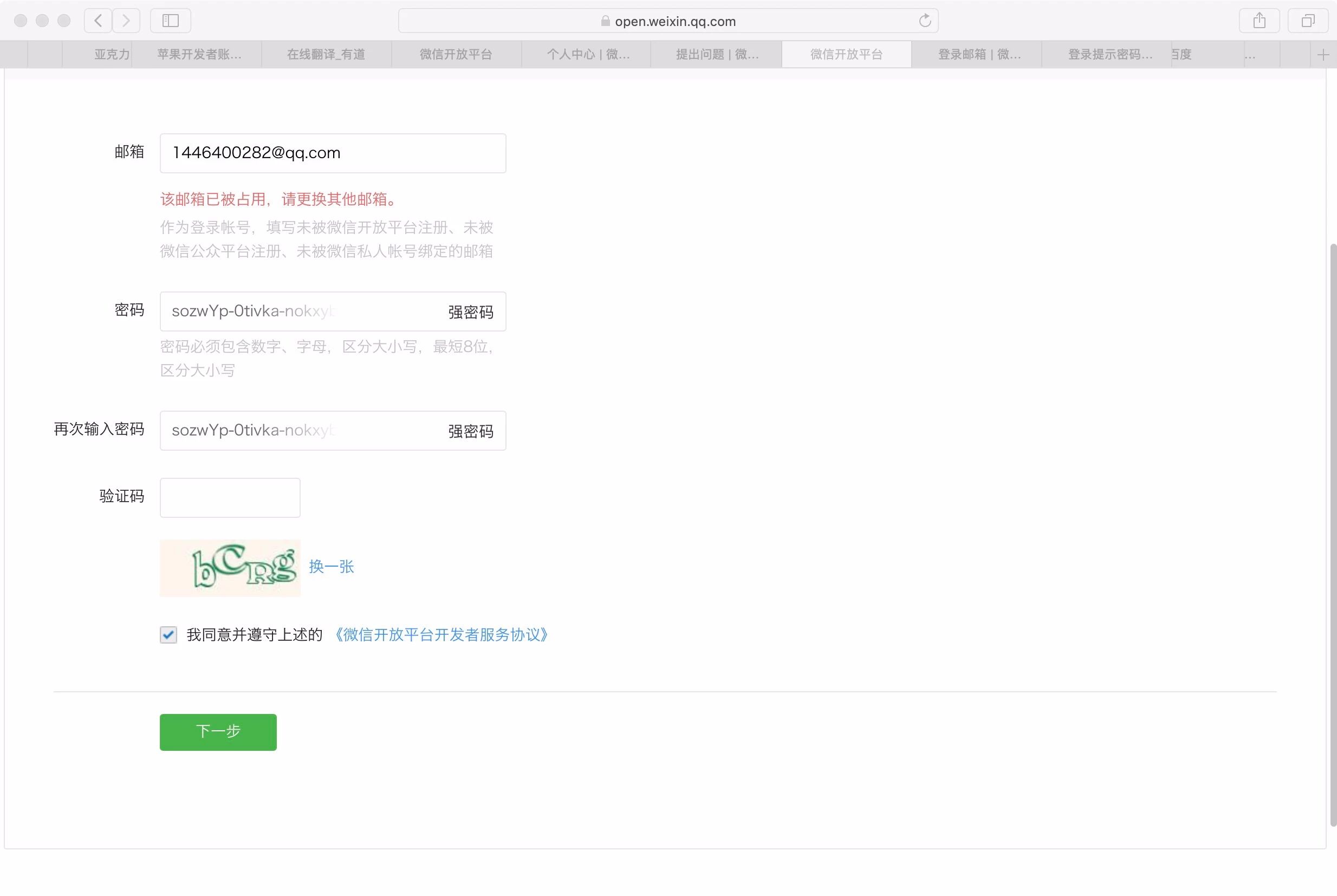
Task: Open the 微信开放平台开发者服务协议 link
Action: point(440,635)
